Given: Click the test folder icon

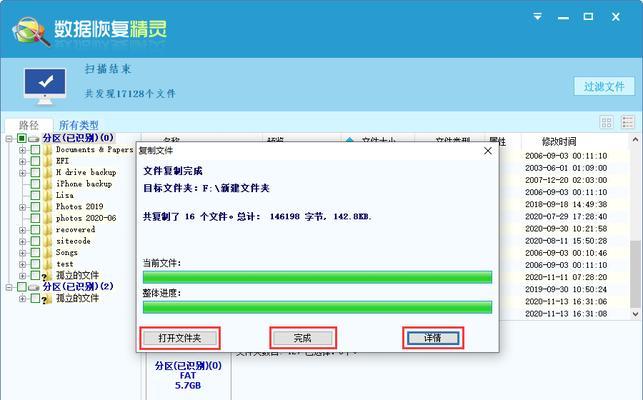Looking at the screenshot, I should 48,264.
